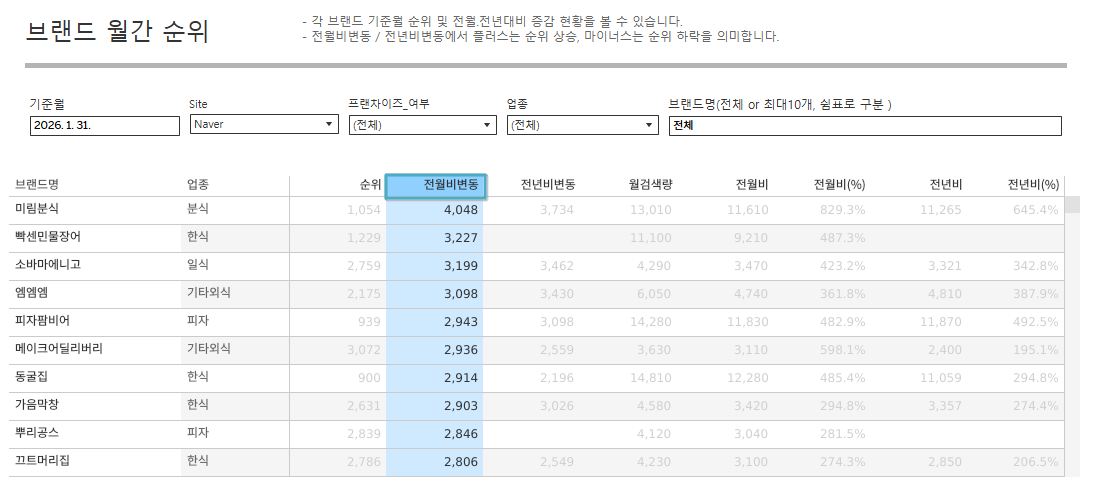Click the 브랜드명 search input field

pyautogui.click(x=864, y=125)
